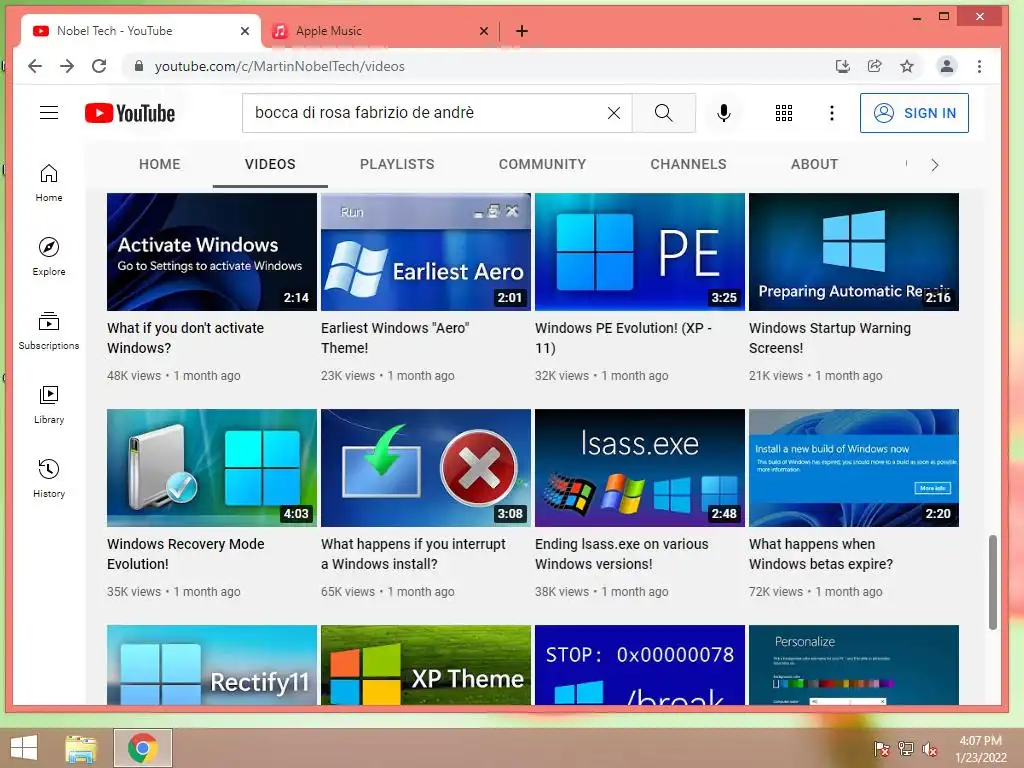Click taskbar clock showing 4:07 PM
Screen dimensions: 1024x768
click(980, 749)
